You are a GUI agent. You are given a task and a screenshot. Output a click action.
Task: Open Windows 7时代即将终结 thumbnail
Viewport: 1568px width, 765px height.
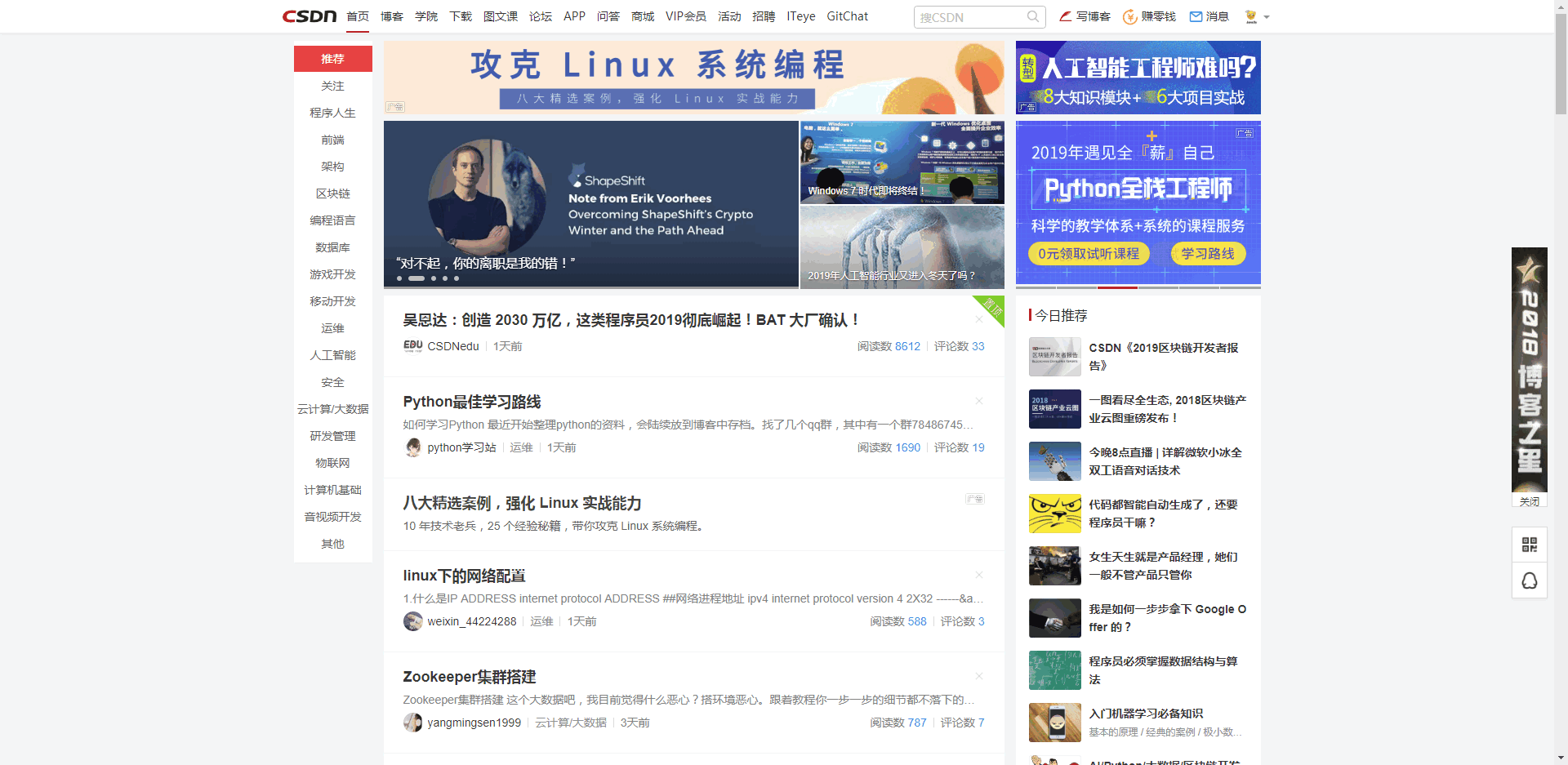[x=902, y=162]
